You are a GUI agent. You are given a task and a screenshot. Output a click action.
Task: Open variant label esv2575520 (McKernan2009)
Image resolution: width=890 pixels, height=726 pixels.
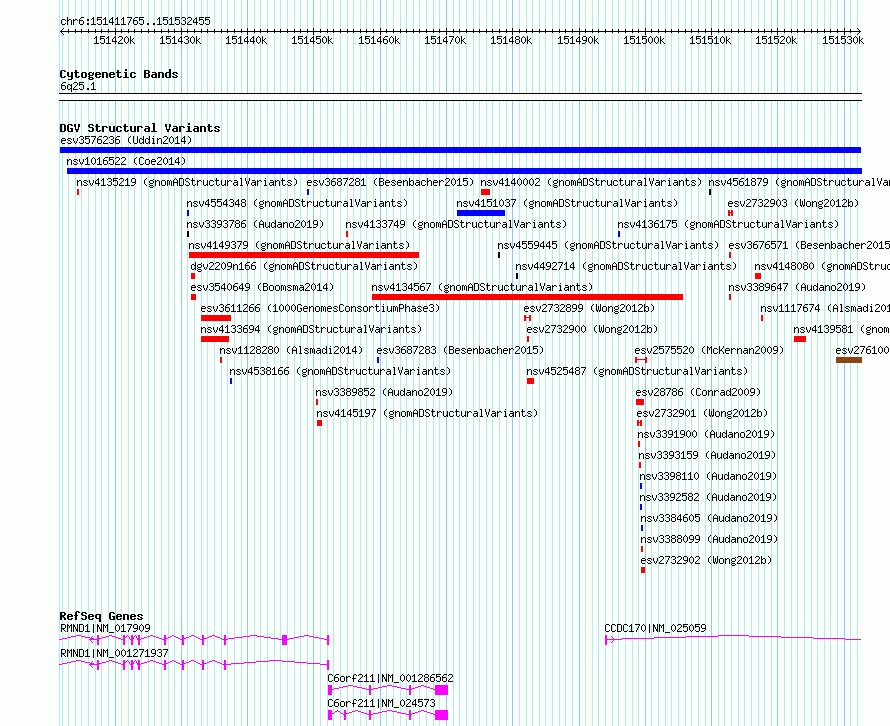click(x=709, y=350)
